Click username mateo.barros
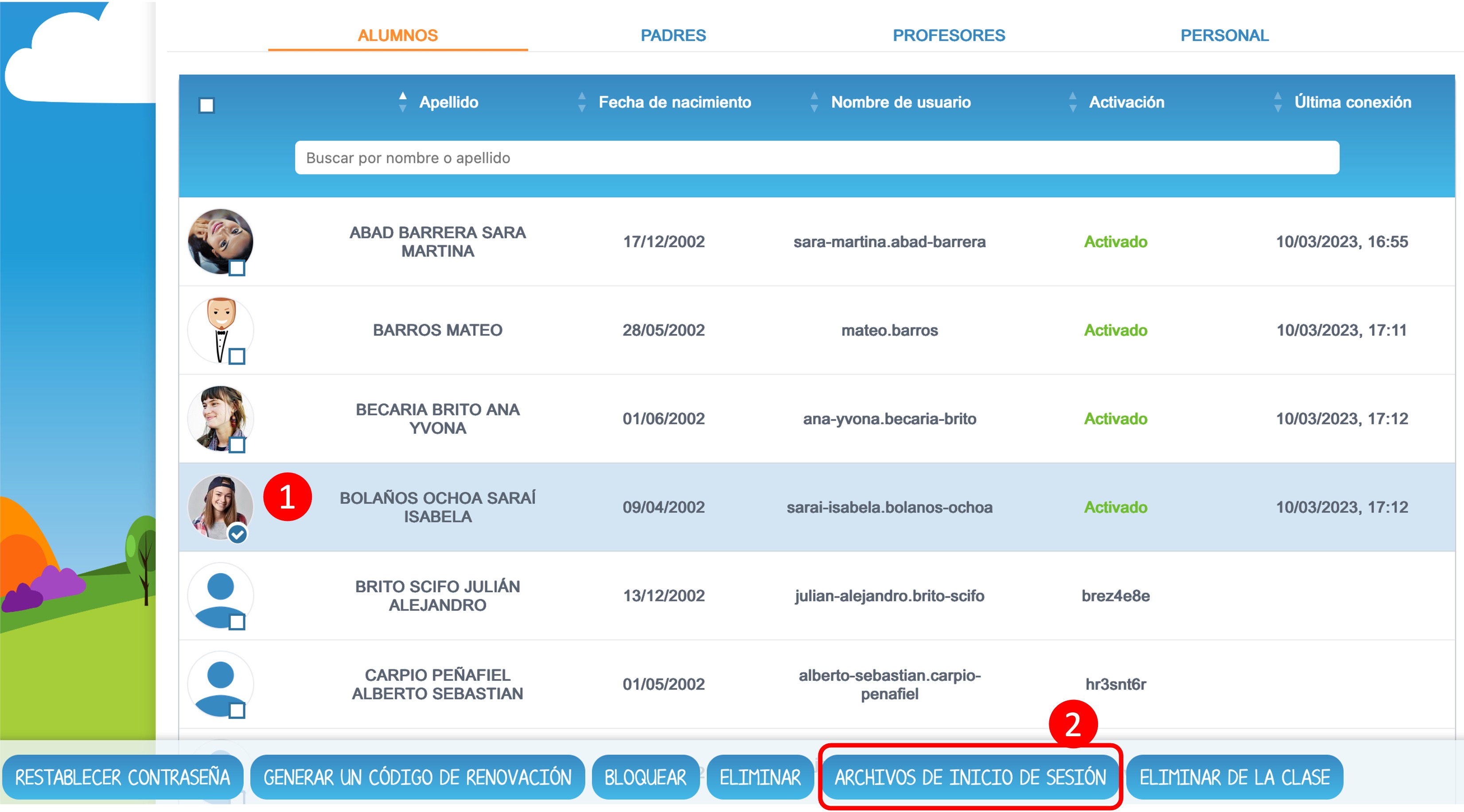 click(x=889, y=330)
